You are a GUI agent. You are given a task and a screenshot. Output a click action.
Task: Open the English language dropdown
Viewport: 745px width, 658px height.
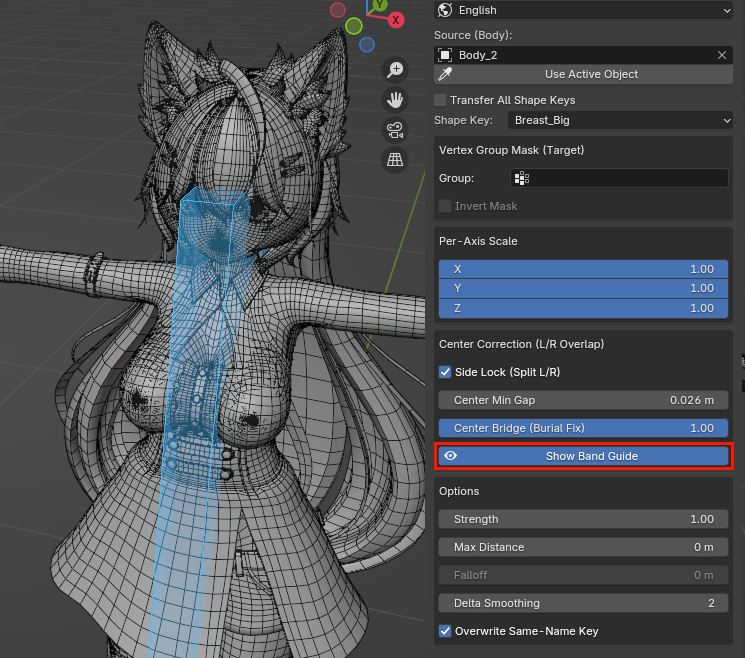click(583, 10)
